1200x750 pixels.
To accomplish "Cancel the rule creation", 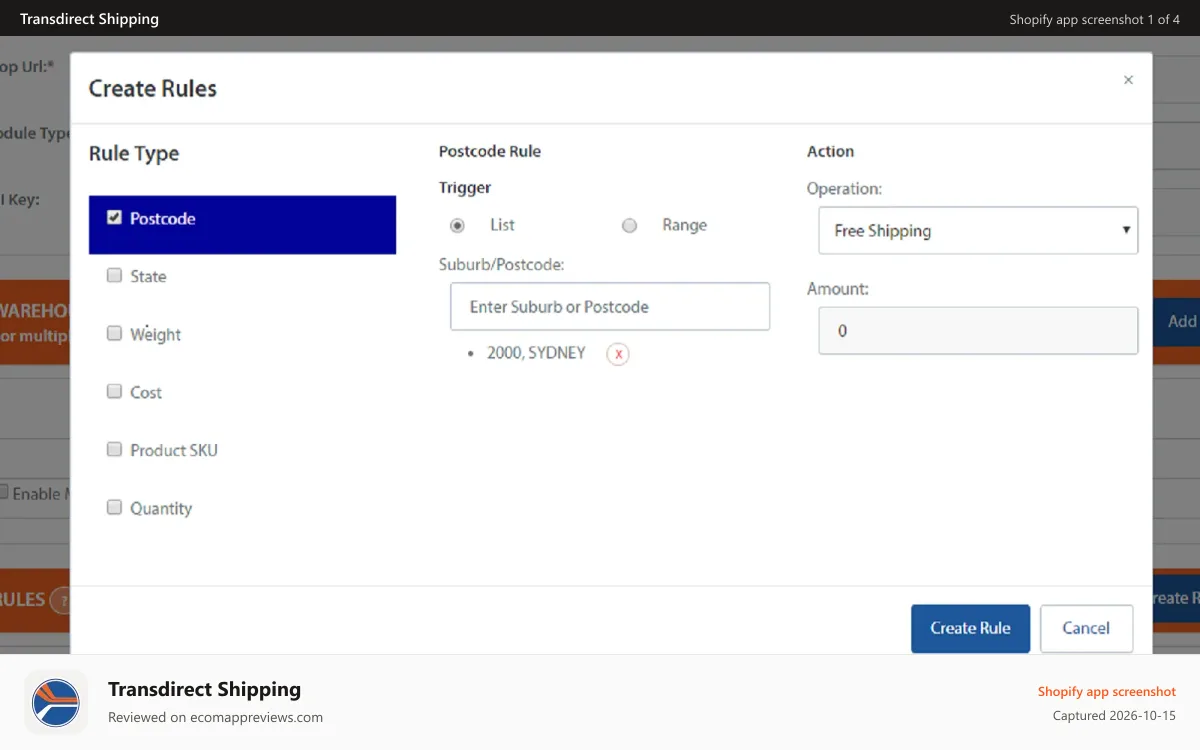I will tap(1086, 629).
